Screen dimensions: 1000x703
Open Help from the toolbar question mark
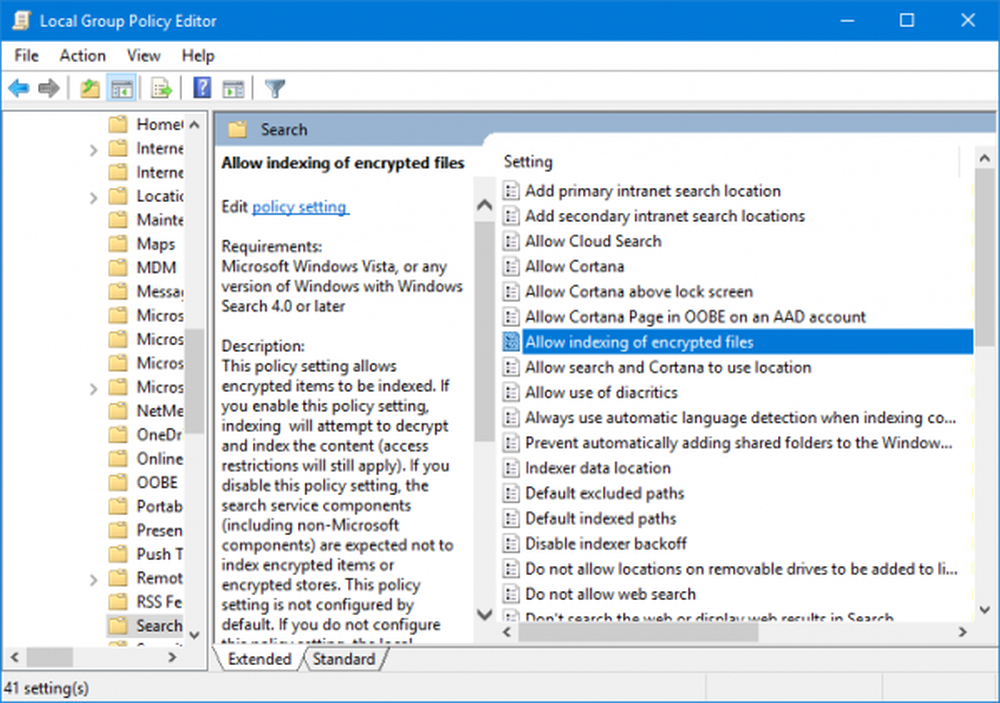coord(202,89)
